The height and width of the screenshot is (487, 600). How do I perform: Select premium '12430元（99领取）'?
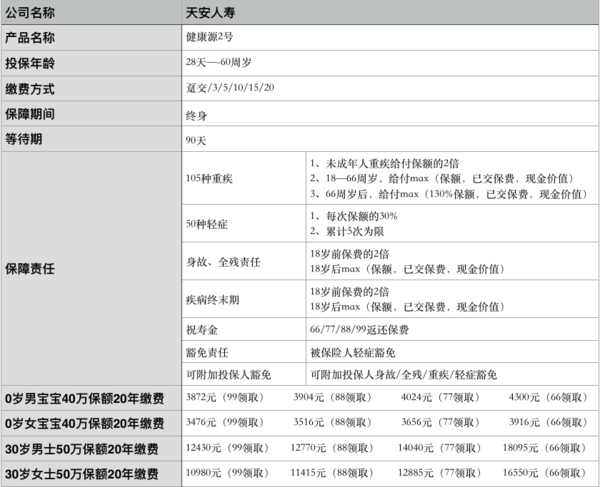228,448
